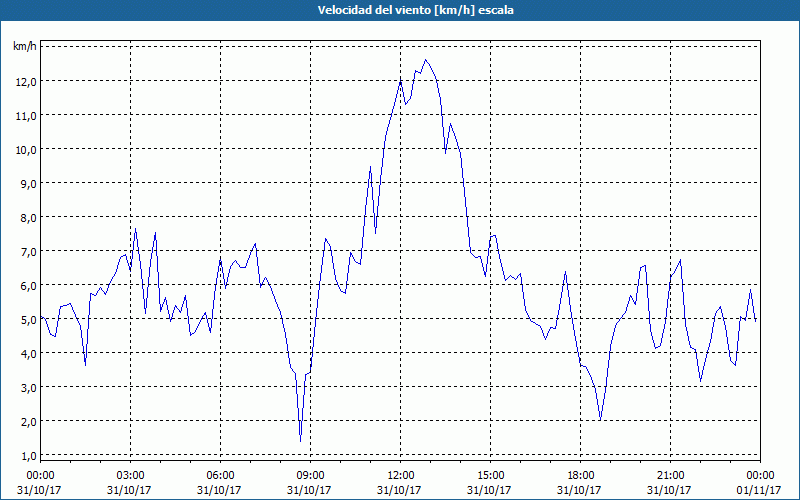Select the '8,0' y-axis value
Viewport: 800px width, 500px height.
click(28, 218)
